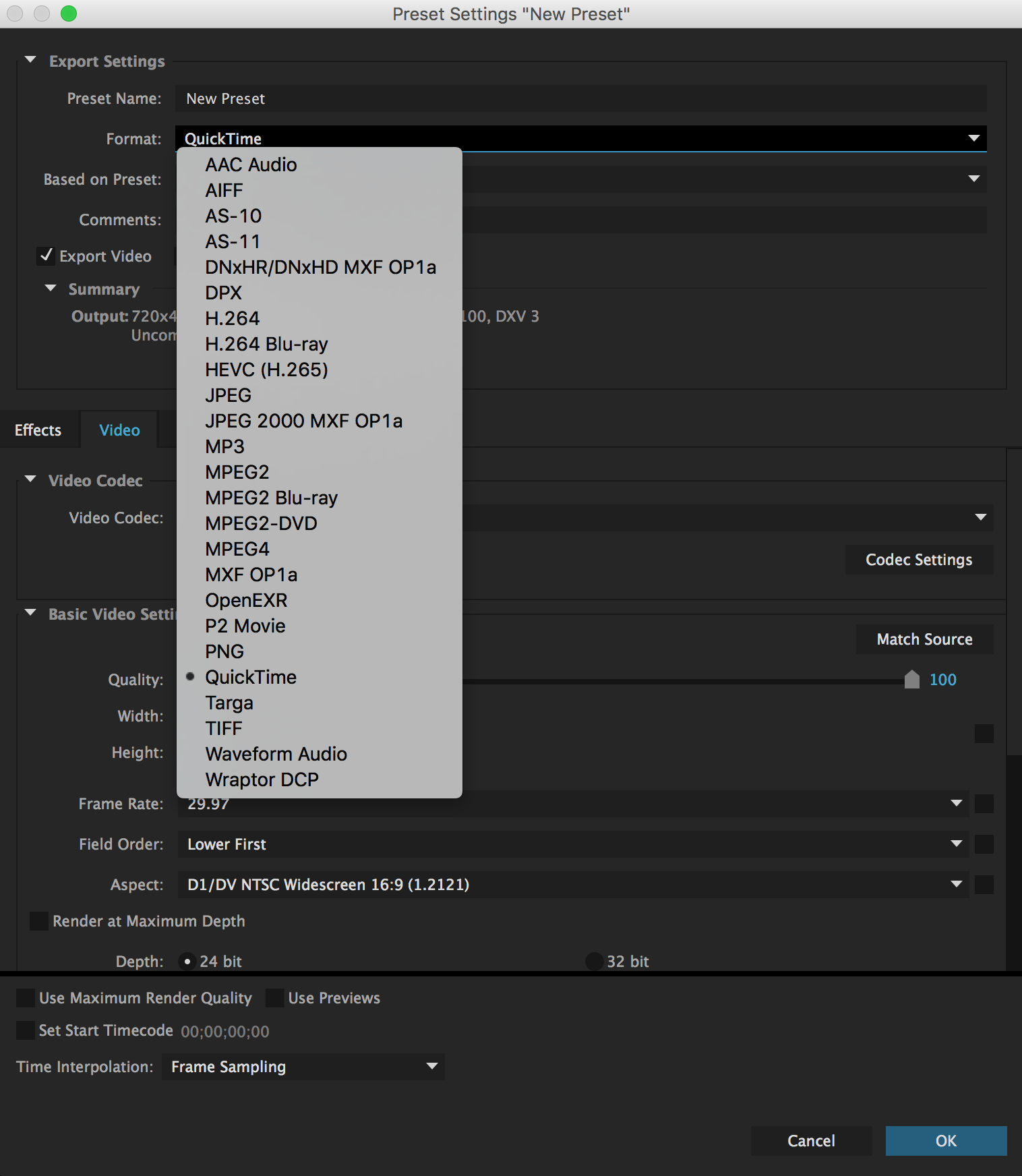Open the Aspect ratio dropdown
Viewport: 1022px width, 1176px height.
(x=573, y=885)
